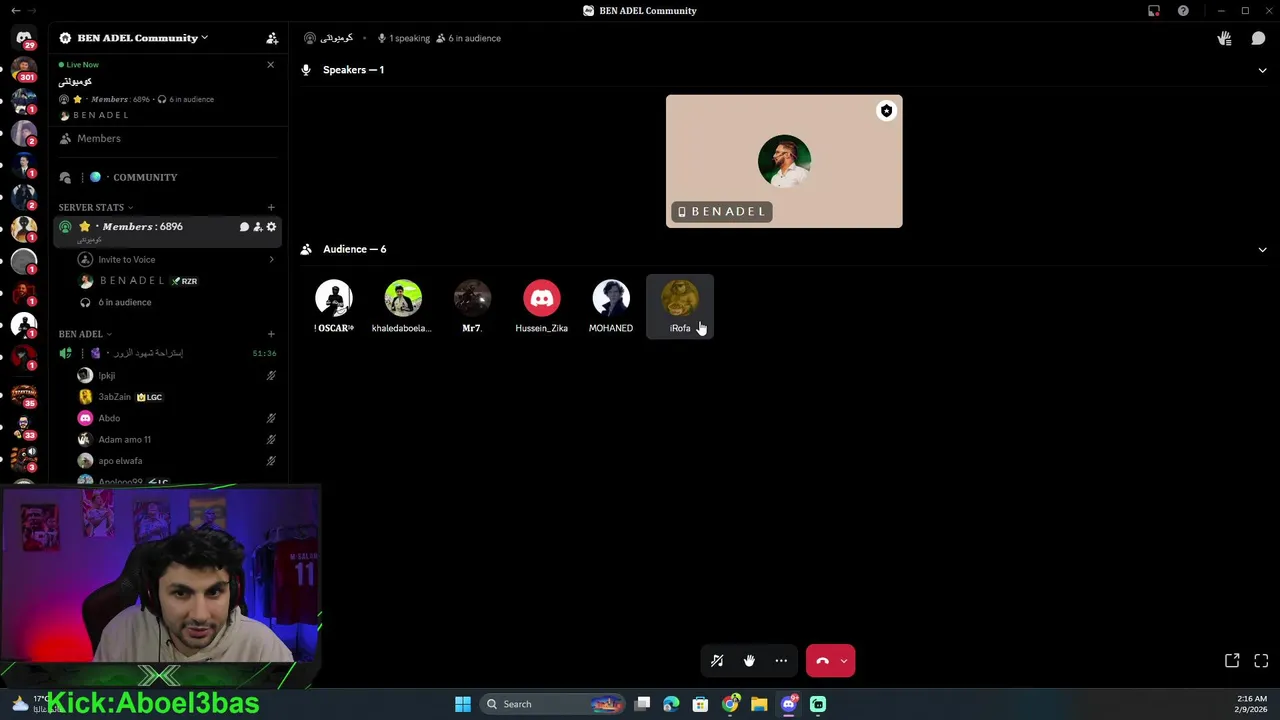This screenshot has height=720, width=1280.
Task: Add a channel to SERVER STATS
Action: point(271,207)
